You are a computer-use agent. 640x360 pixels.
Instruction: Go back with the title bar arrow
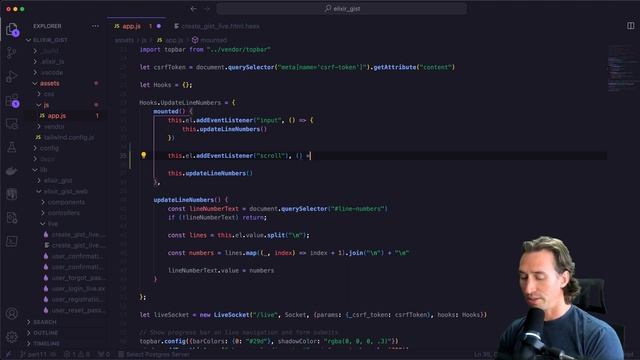(x=193, y=9)
